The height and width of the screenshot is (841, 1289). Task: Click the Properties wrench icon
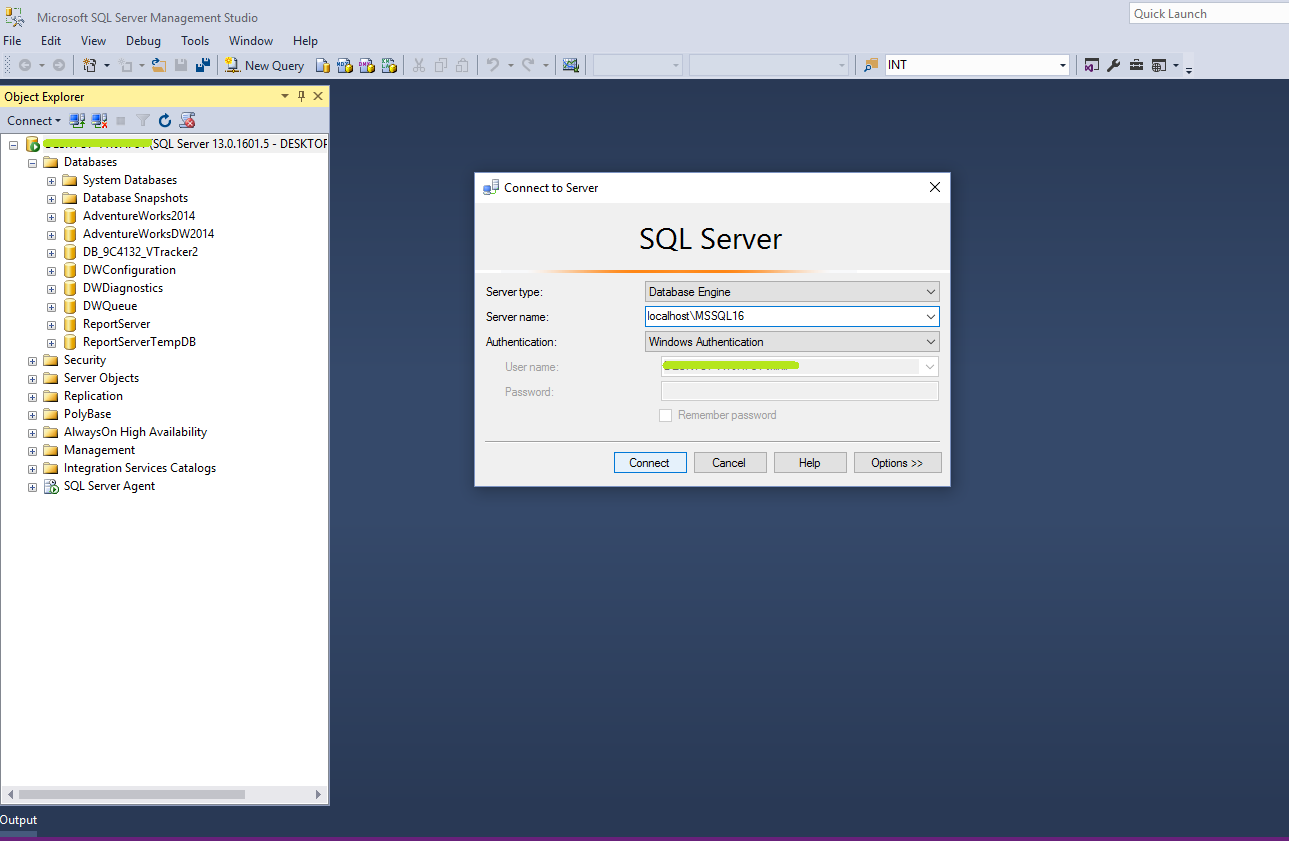[x=1114, y=65]
